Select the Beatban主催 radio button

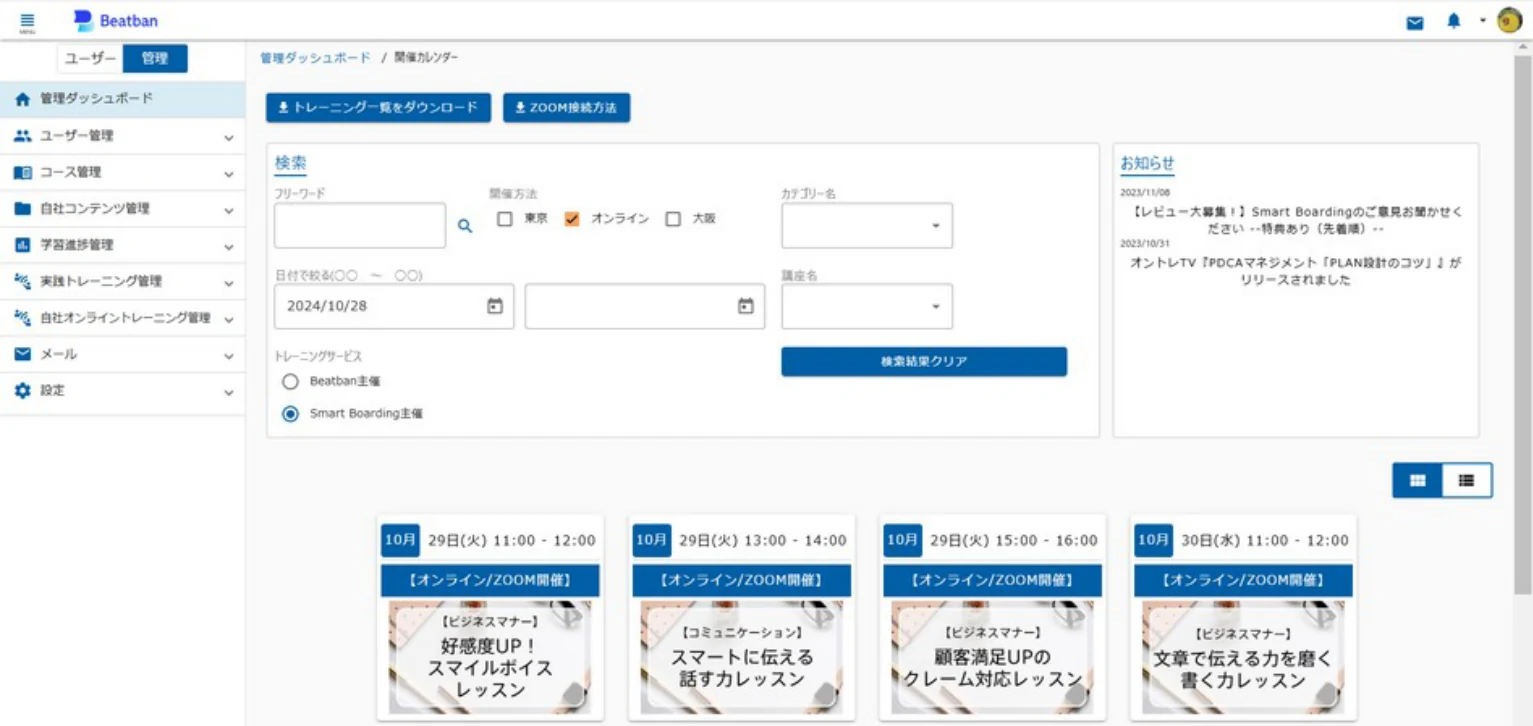click(290, 381)
